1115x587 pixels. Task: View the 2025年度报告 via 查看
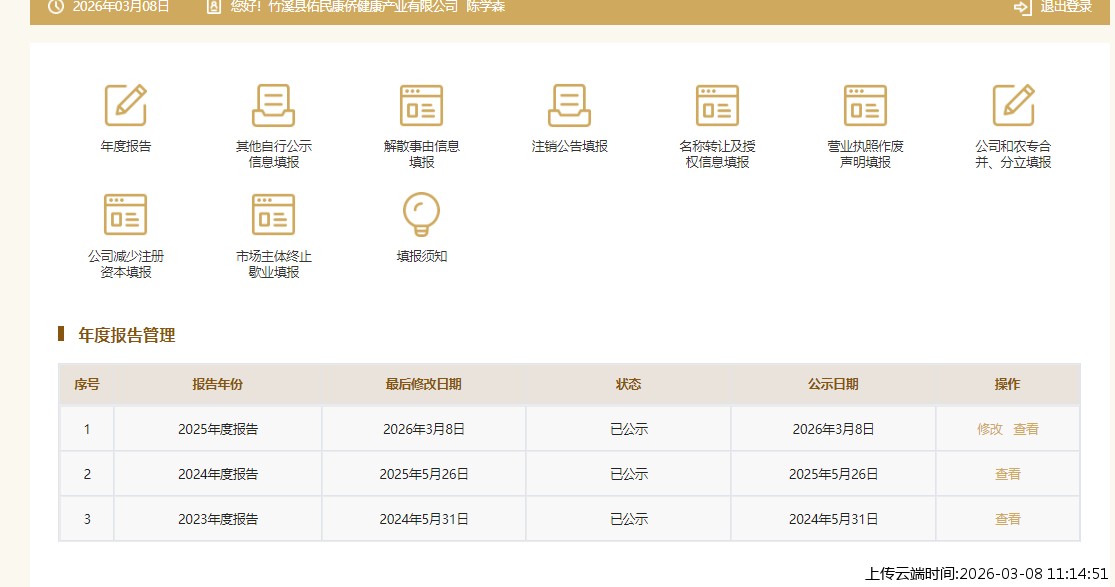(1026, 429)
